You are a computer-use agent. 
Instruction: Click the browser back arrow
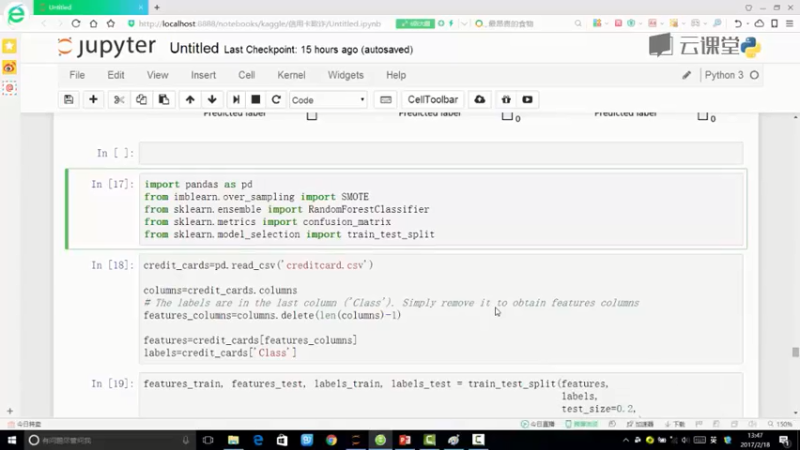pos(44,23)
